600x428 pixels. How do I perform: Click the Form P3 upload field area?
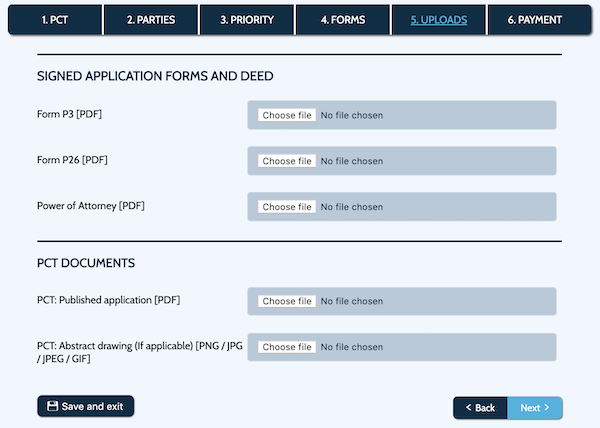tap(402, 115)
